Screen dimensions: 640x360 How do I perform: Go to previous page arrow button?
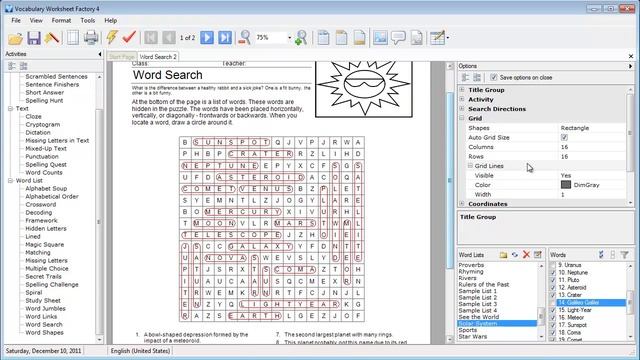pos(169,38)
